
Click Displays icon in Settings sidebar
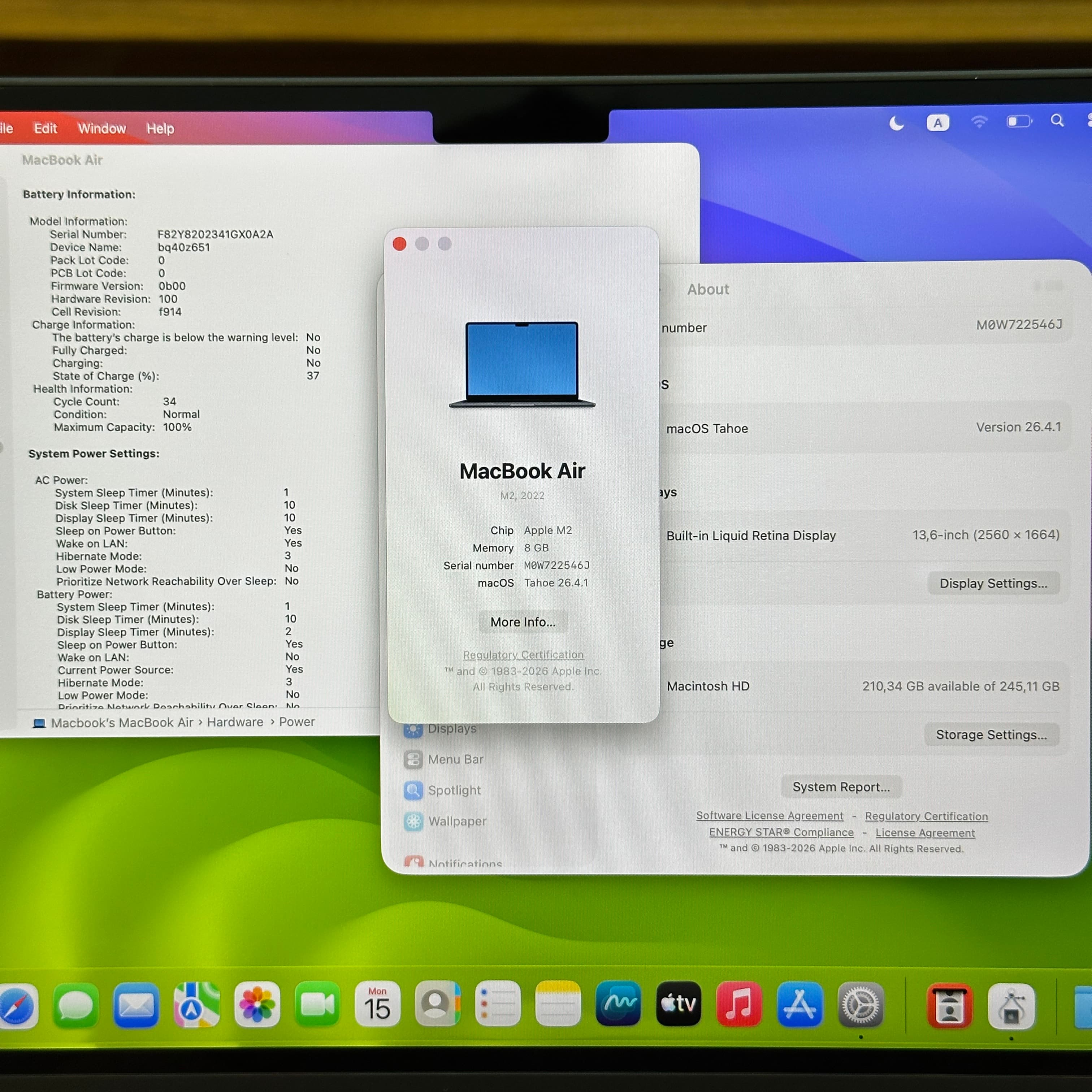tap(413, 730)
